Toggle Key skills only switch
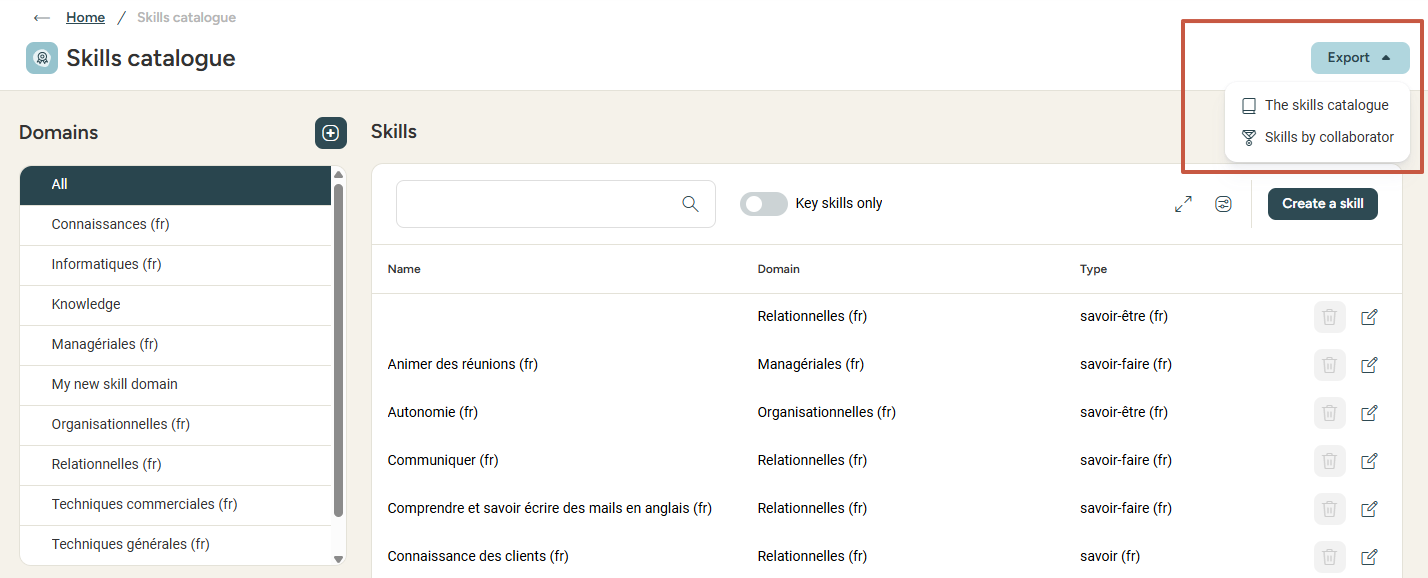This screenshot has height=578, width=1428. click(763, 204)
